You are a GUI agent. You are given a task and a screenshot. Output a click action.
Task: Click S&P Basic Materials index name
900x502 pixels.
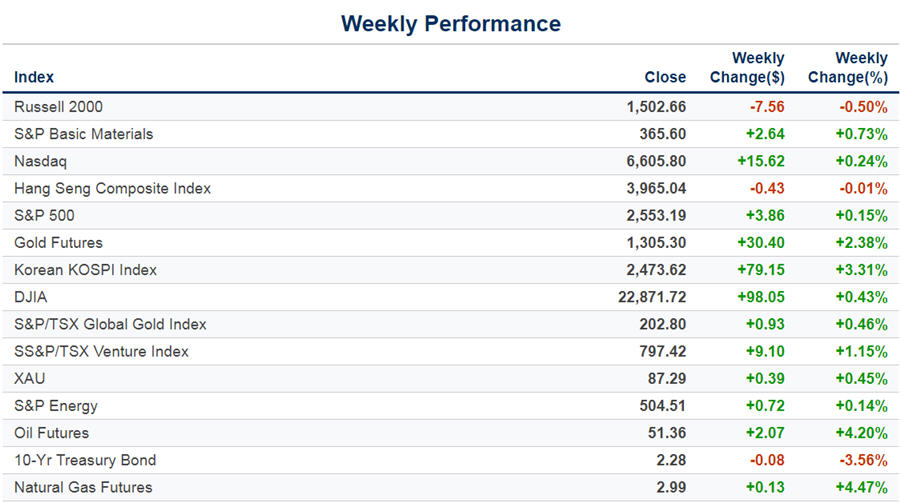pyautogui.click(x=84, y=134)
